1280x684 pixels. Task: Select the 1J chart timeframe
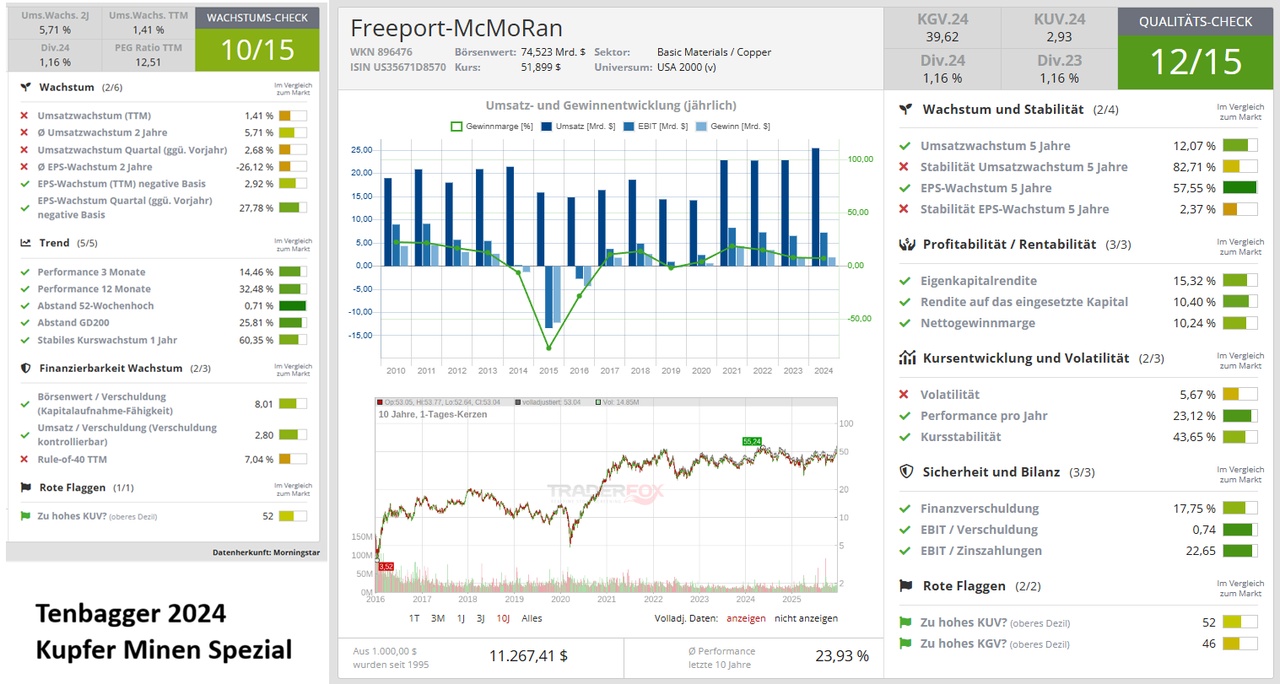pos(462,618)
